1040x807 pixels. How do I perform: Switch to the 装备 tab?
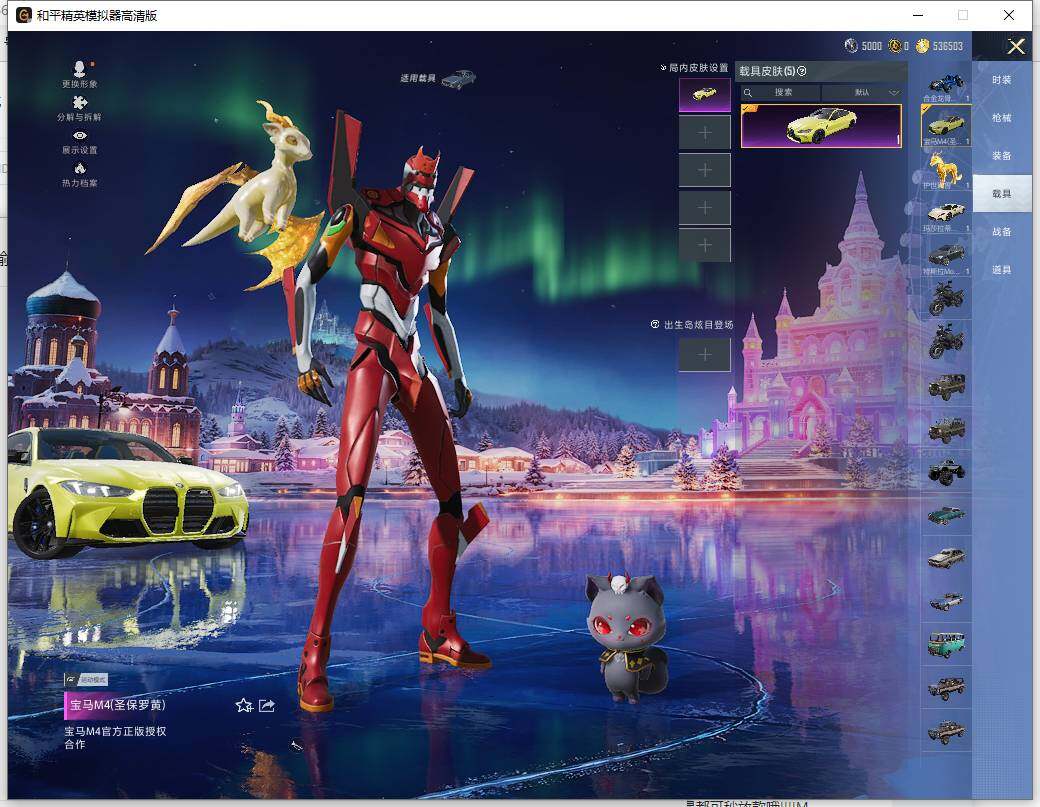pos(1002,156)
